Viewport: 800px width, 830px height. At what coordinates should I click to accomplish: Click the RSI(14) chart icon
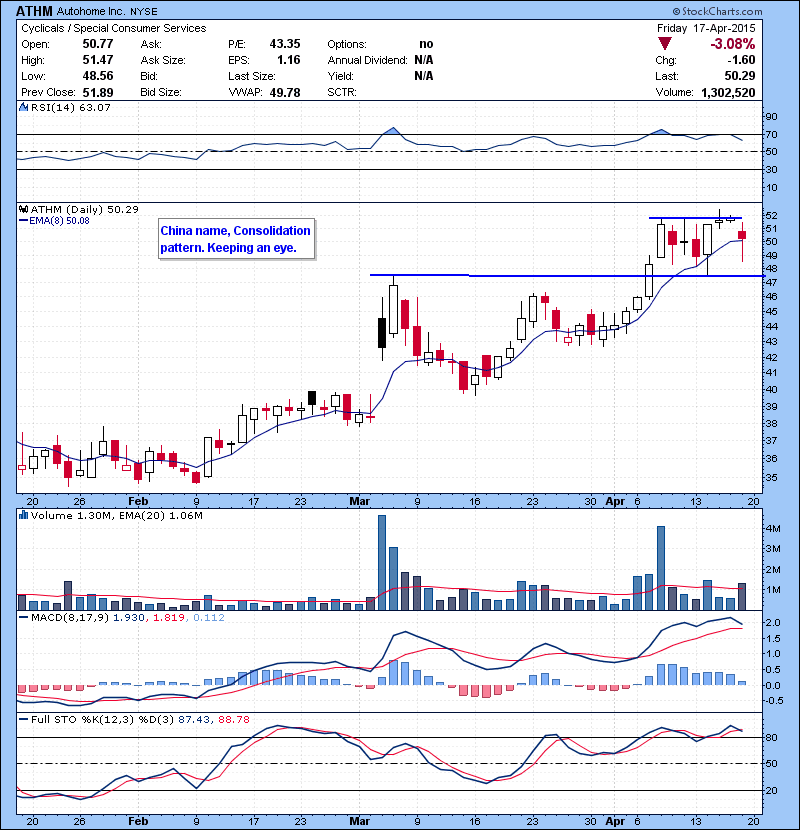pyautogui.click(x=23, y=107)
